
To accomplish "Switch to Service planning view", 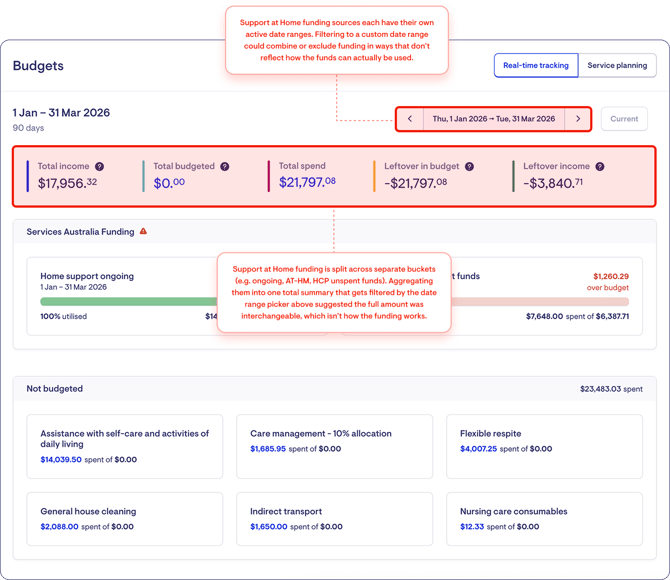I will [x=617, y=66].
